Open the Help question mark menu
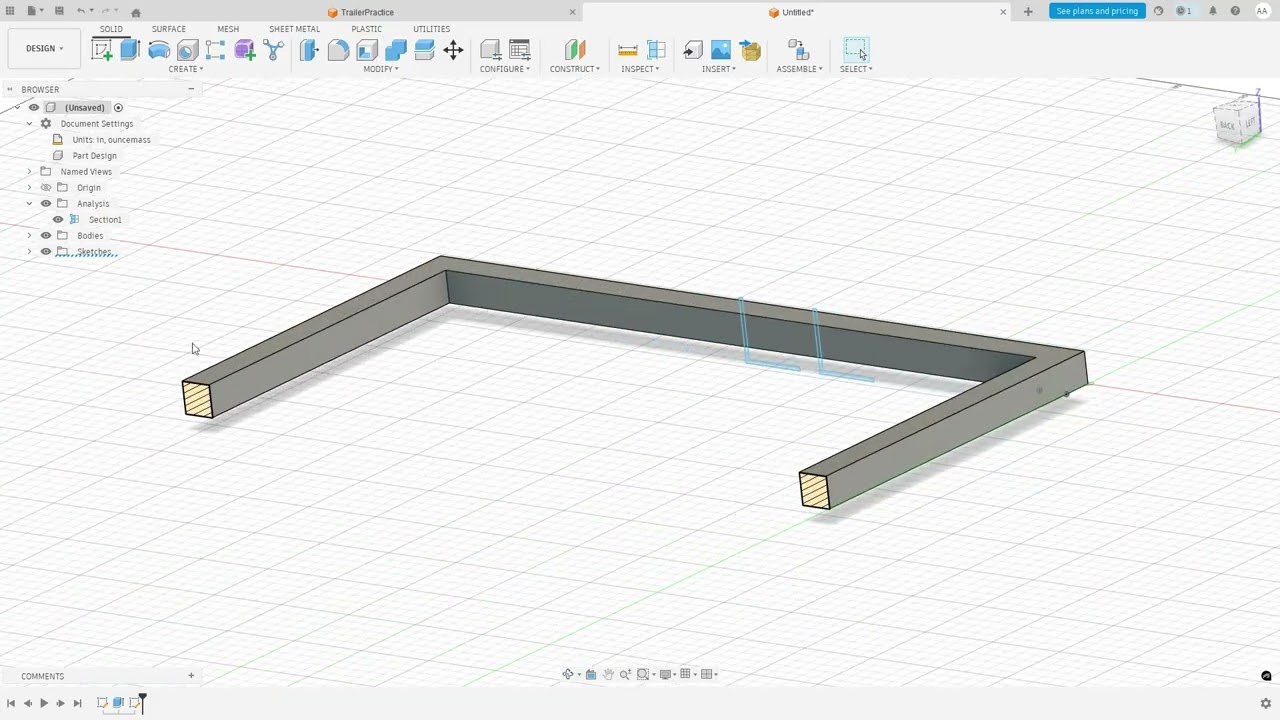1280x720 pixels. 1236,11
